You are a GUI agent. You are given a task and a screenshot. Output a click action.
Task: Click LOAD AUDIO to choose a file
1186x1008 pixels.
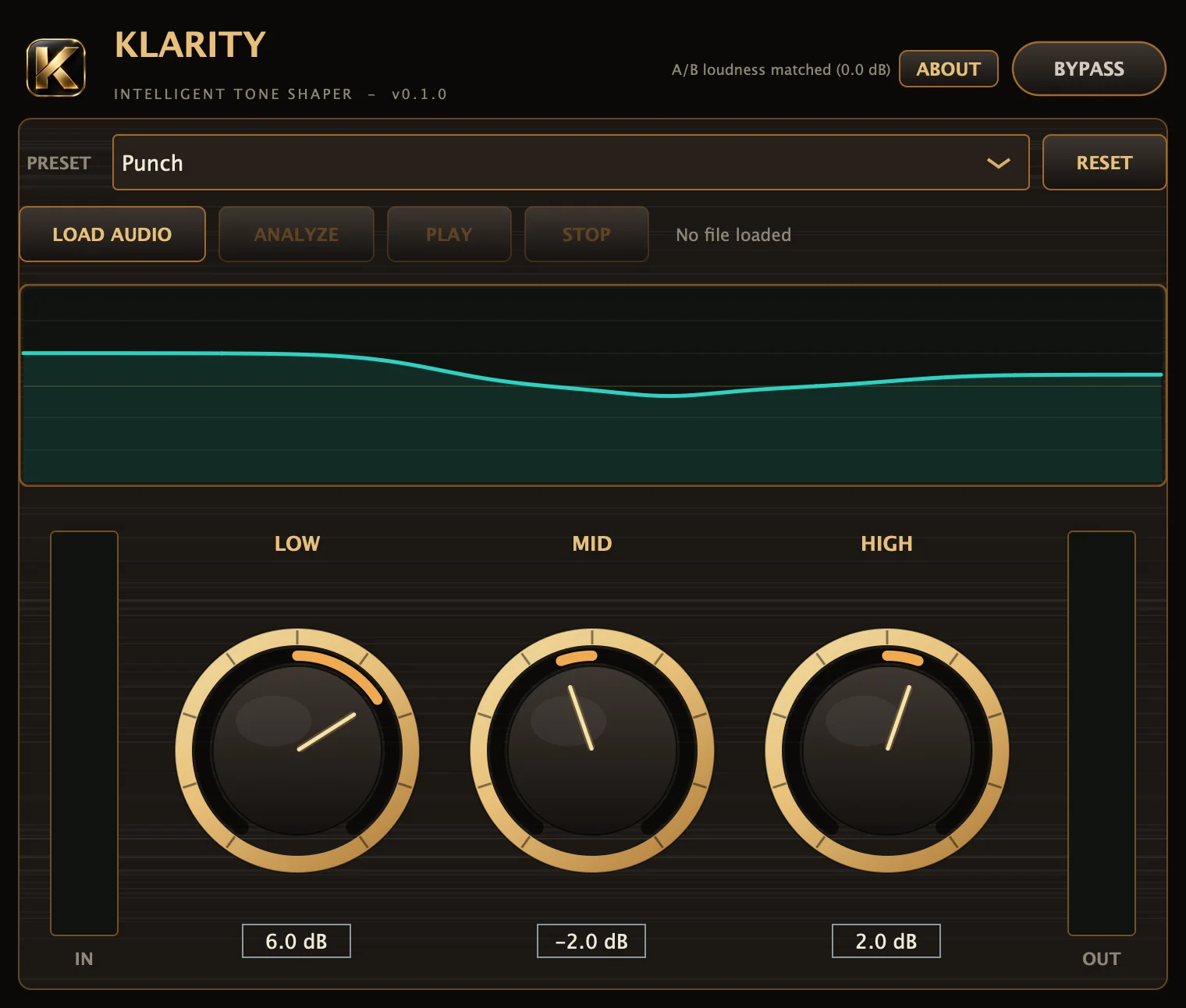coord(112,234)
